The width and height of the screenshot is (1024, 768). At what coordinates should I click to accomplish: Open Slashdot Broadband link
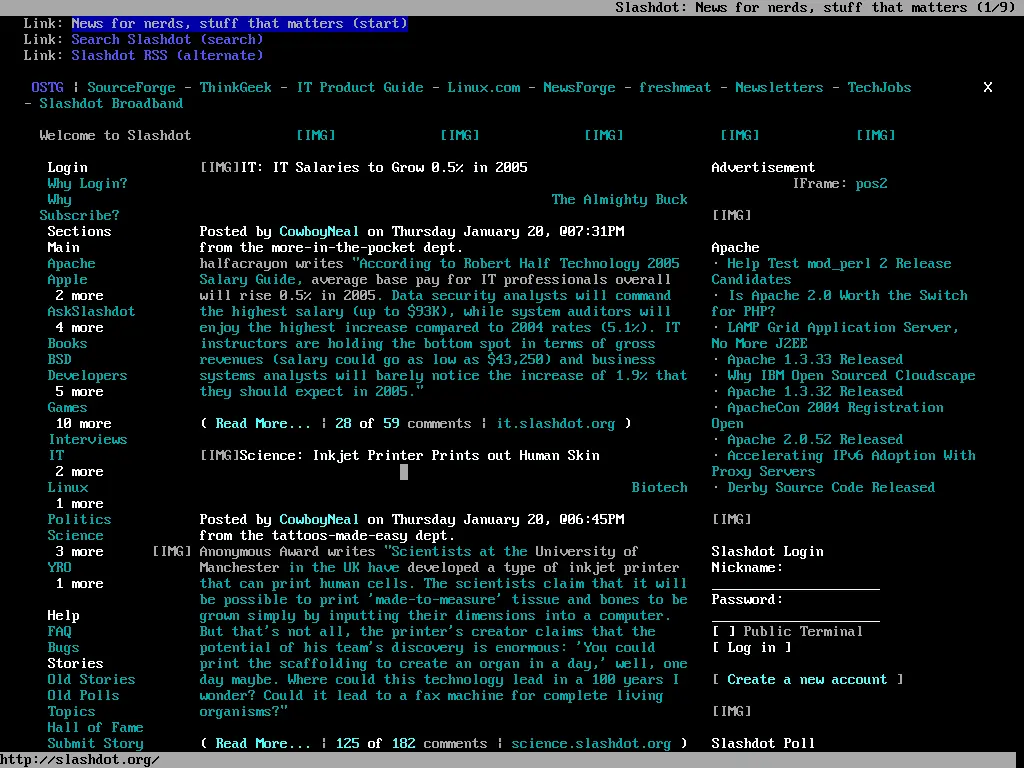111,103
